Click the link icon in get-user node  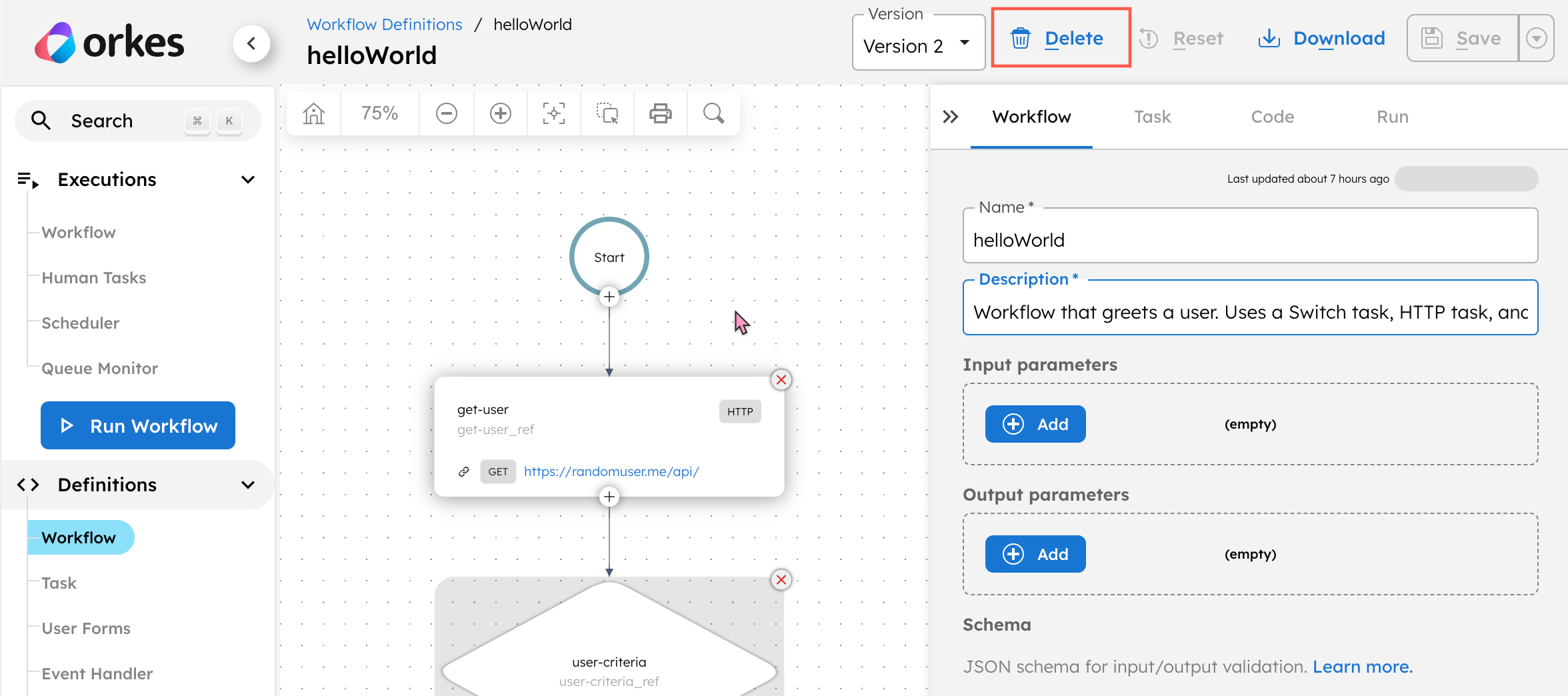coord(464,472)
